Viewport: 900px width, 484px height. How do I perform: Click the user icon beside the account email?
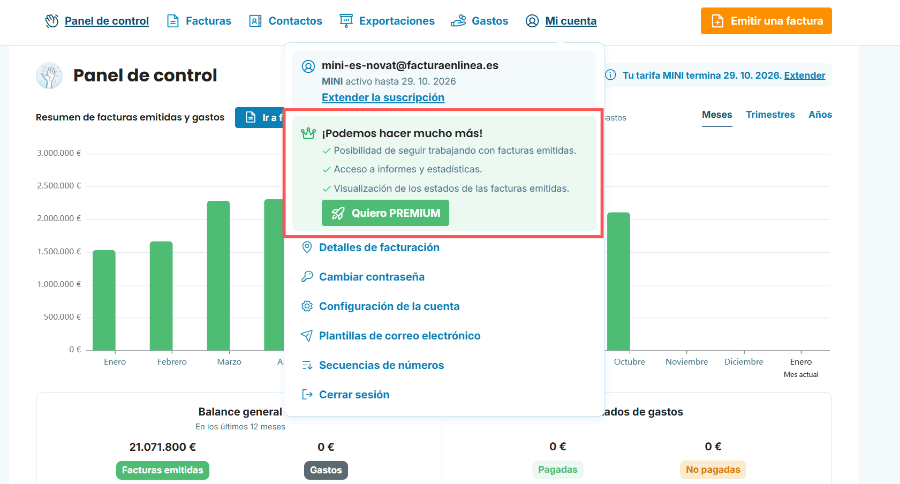(308, 66)
